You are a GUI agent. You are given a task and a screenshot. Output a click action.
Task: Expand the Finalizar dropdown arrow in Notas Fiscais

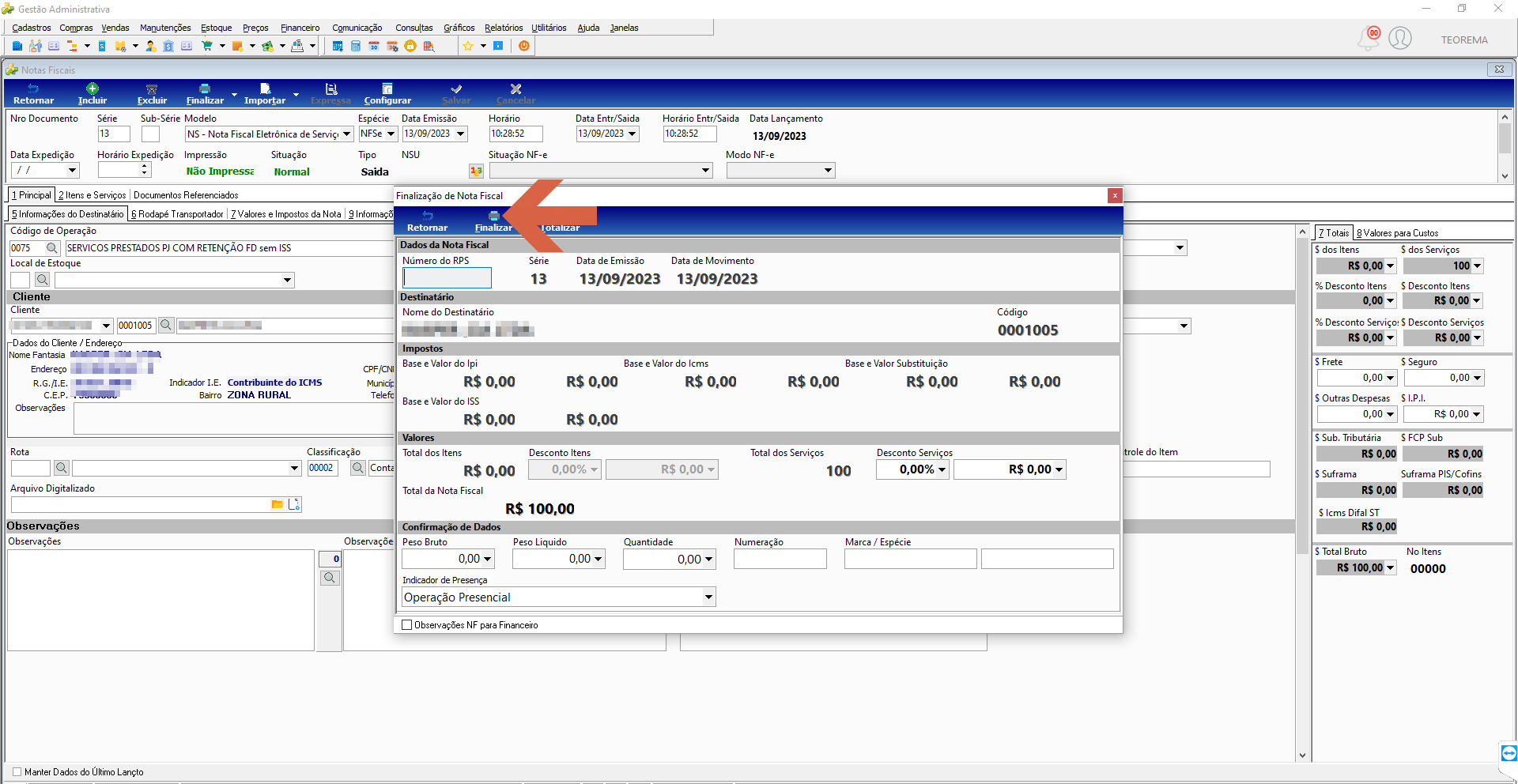point(234,95)
